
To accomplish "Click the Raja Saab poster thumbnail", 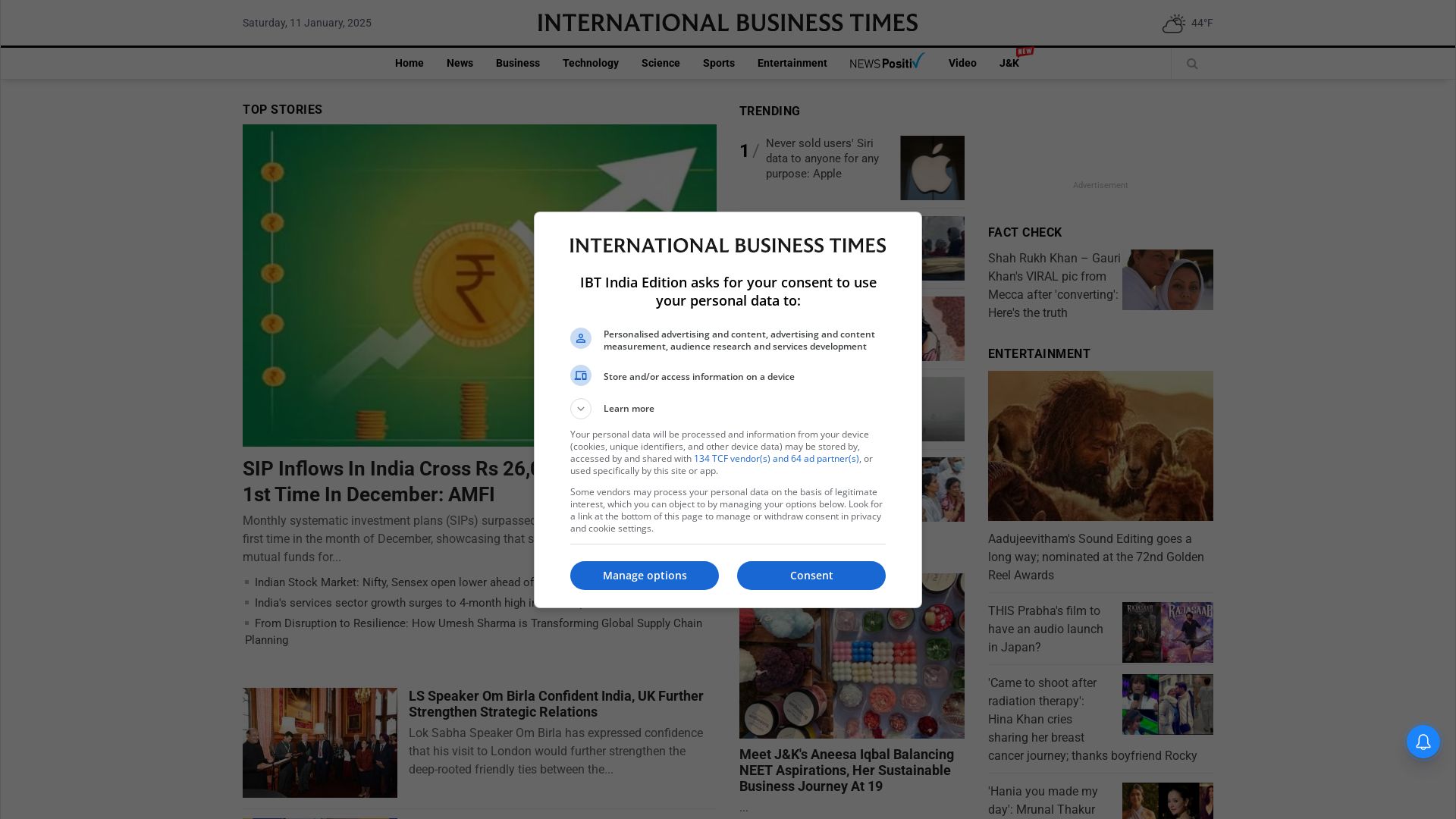I will [1168, 632].
